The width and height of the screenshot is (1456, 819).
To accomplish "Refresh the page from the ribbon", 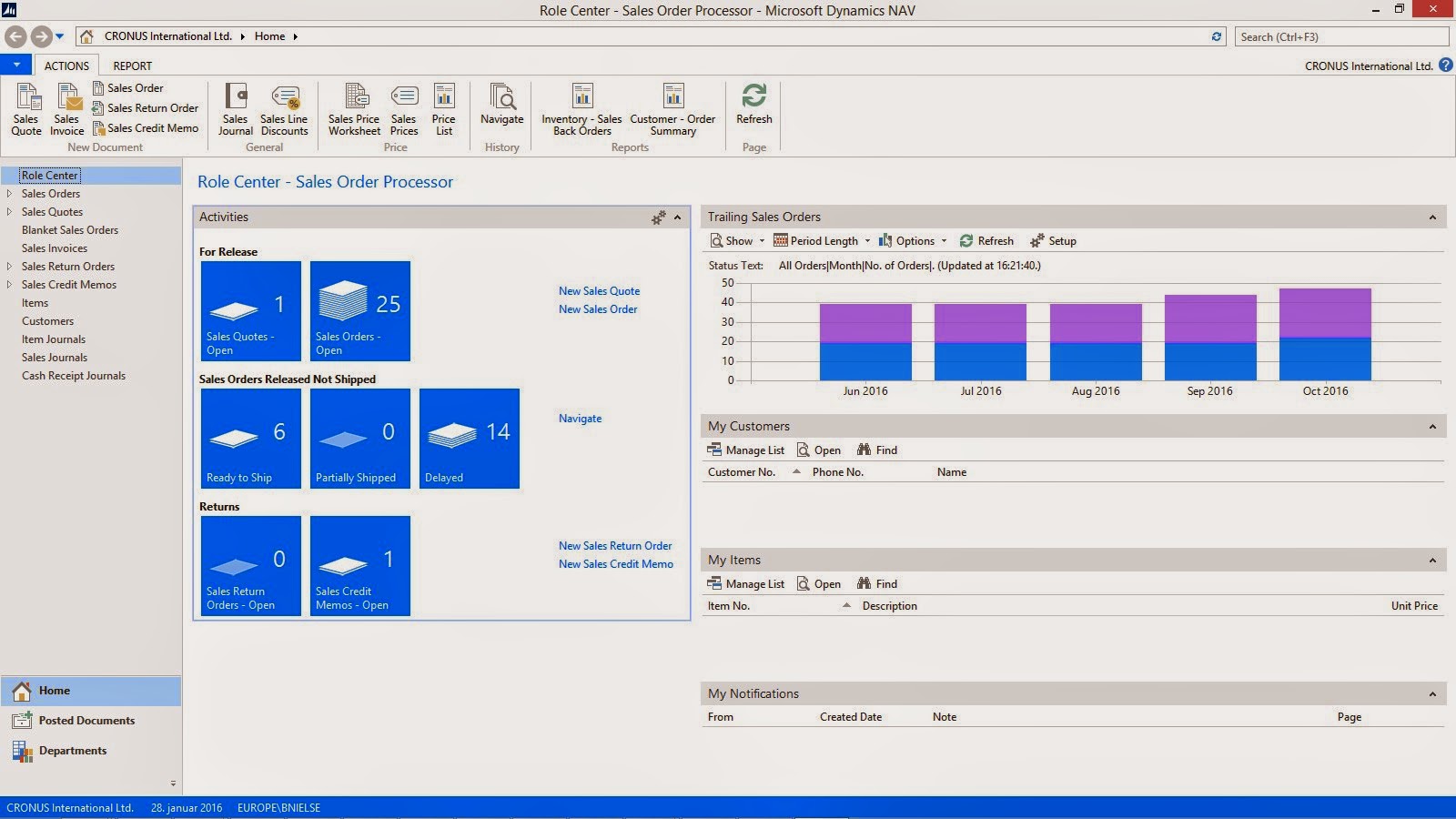I will click(x=754, y=104).
